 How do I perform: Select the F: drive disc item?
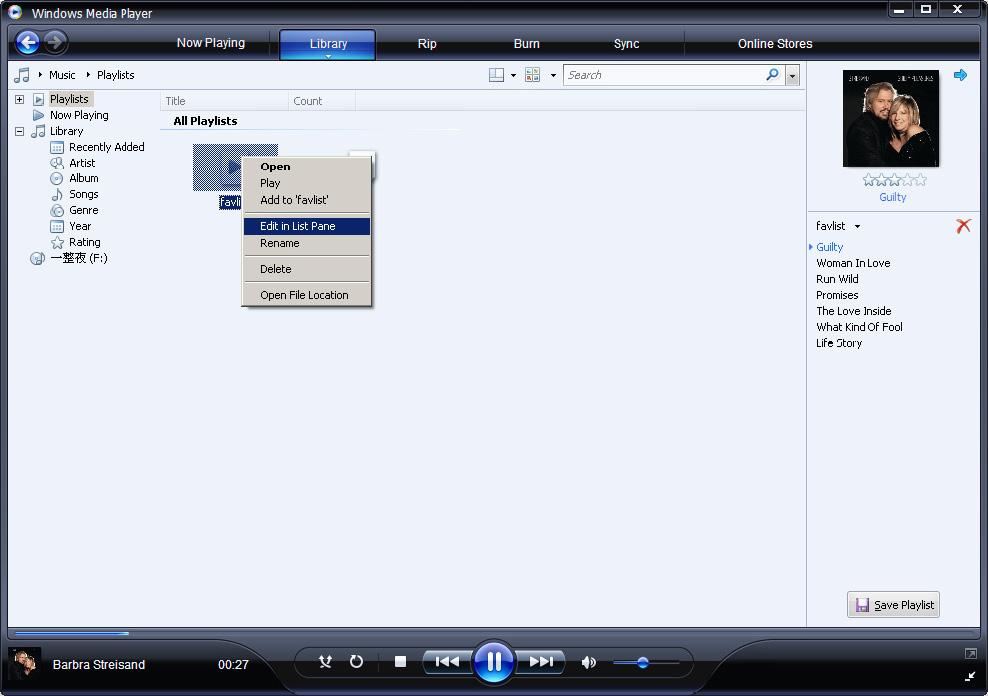pyautogui.click(x=79, y=258)
